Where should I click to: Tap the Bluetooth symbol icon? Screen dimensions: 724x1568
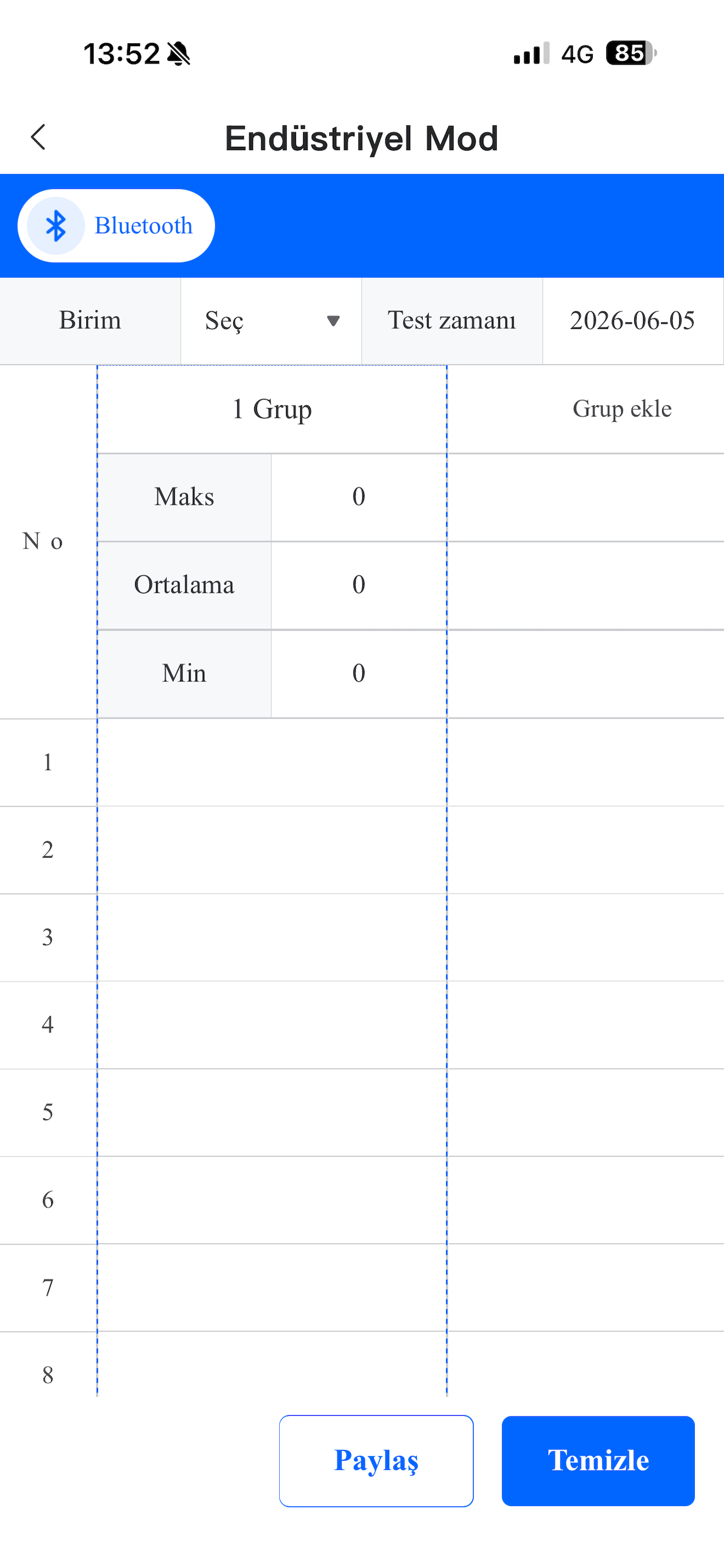tap(56, 226)
